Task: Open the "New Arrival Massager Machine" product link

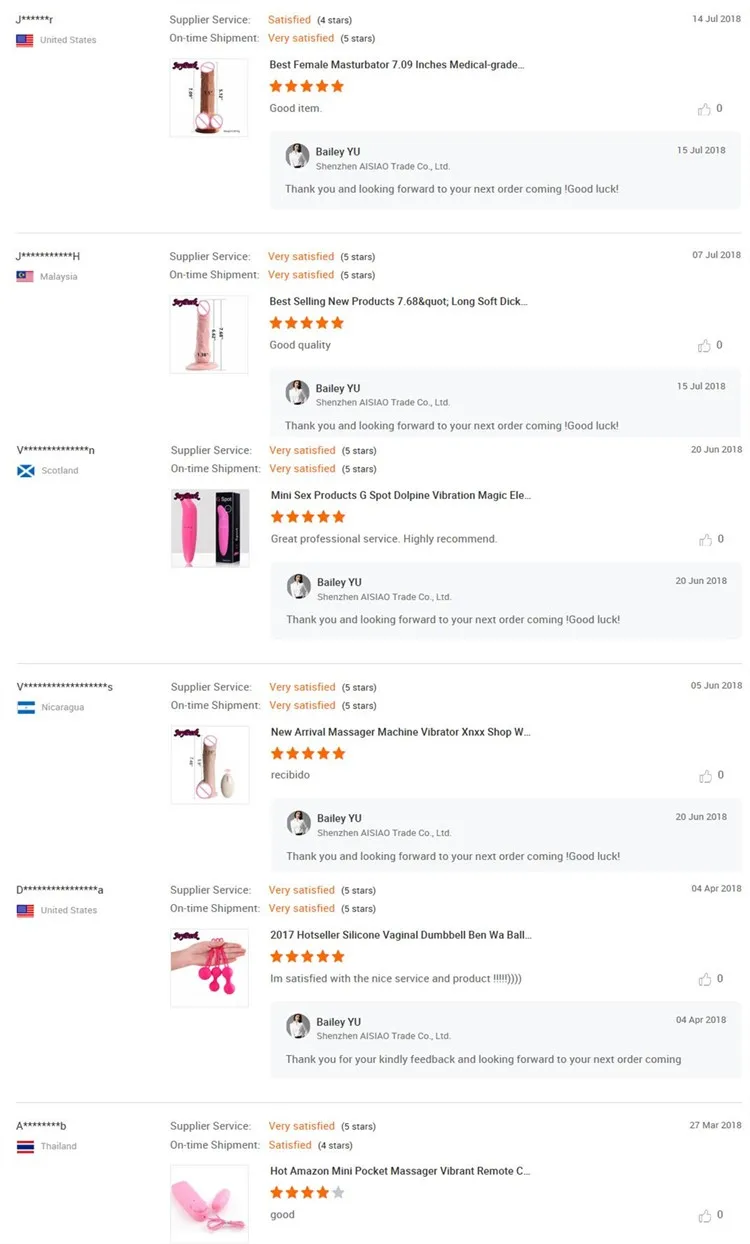Action: click(x=400, y=732)
